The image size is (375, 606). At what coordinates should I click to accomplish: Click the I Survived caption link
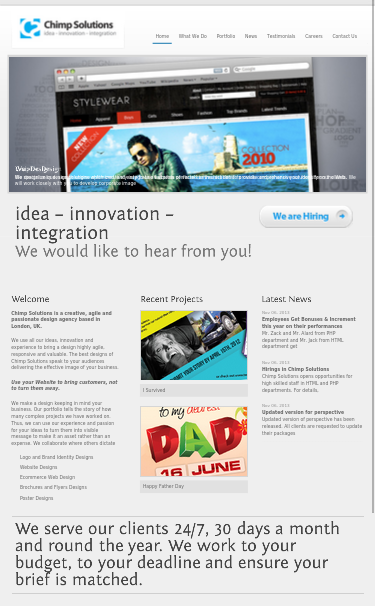click(154, 390)
